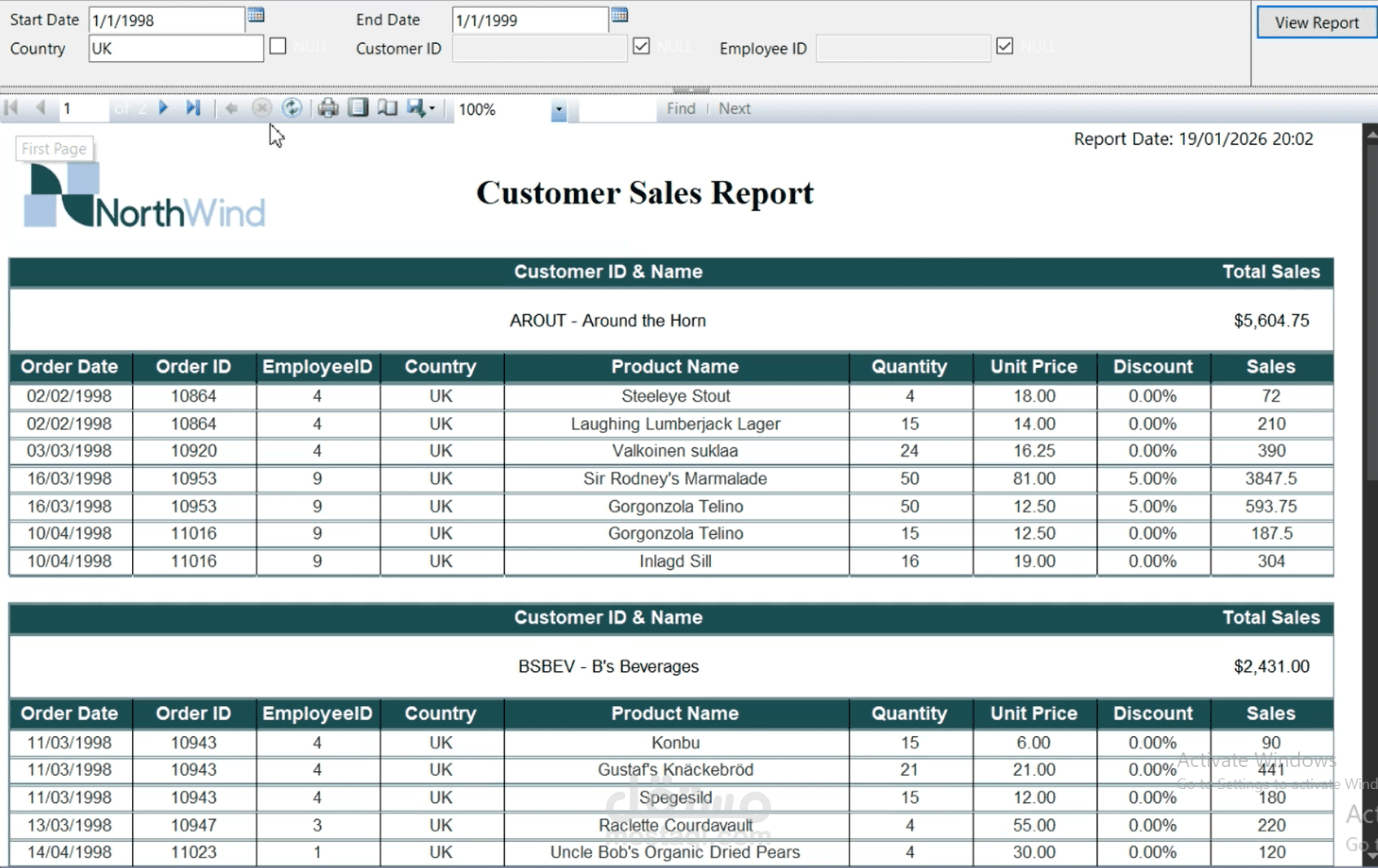Print the report using the printer icon
The width and height of the screenshot is (1378, 868).
(328, 108)
